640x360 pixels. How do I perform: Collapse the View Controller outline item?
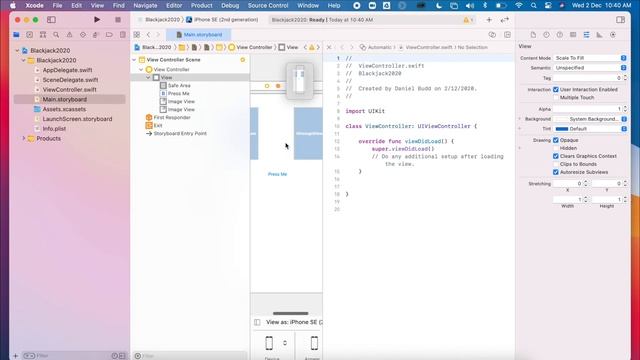click(x=141, y=69)
